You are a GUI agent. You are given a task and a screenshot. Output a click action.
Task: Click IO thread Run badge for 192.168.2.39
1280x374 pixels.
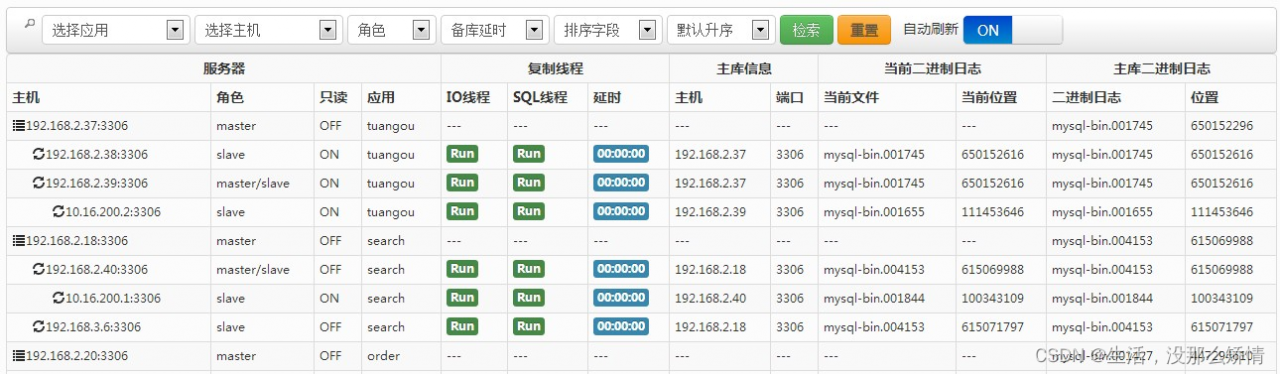[x=462, y=183]
